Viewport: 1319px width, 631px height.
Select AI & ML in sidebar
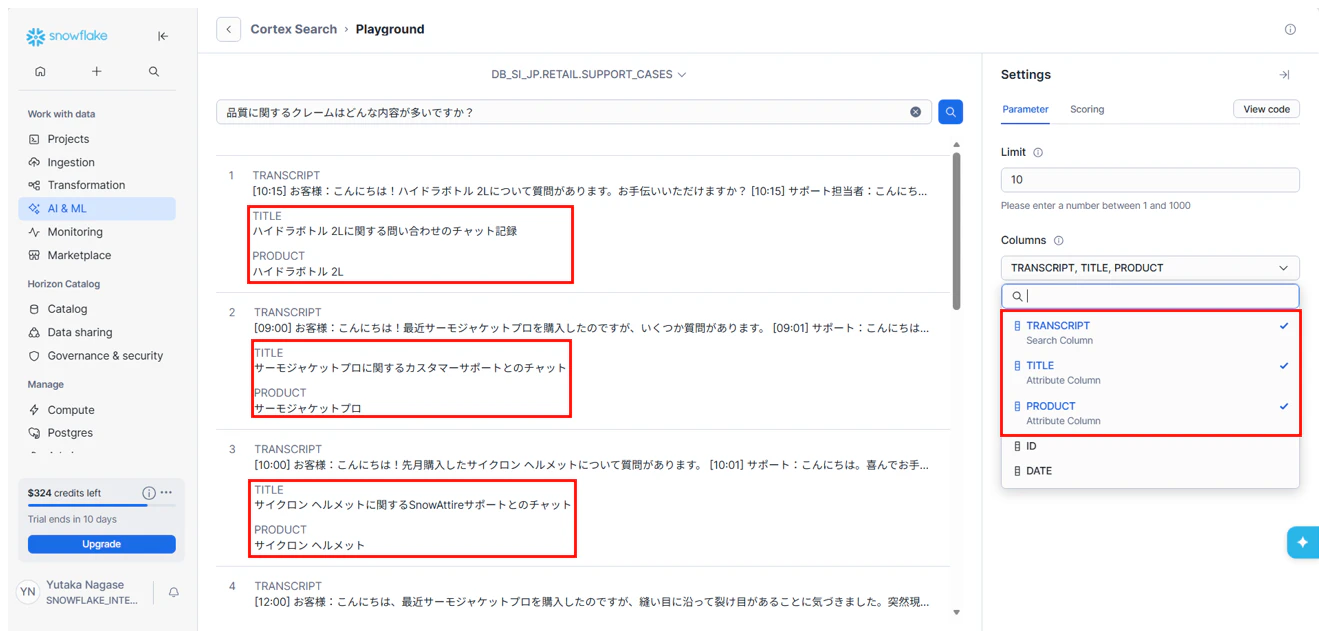97,208
